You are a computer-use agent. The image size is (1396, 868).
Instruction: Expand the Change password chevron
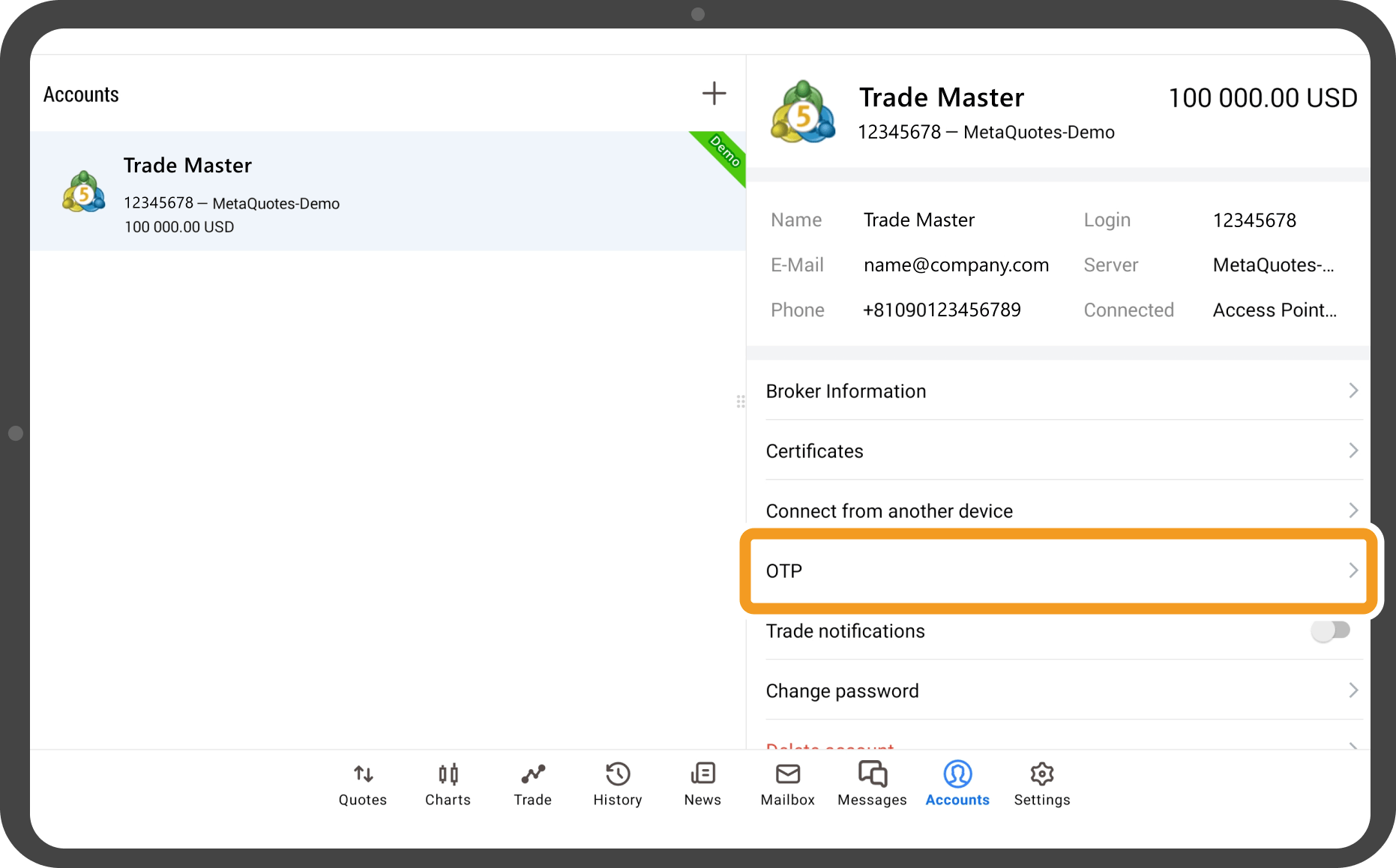point(1353,690)
